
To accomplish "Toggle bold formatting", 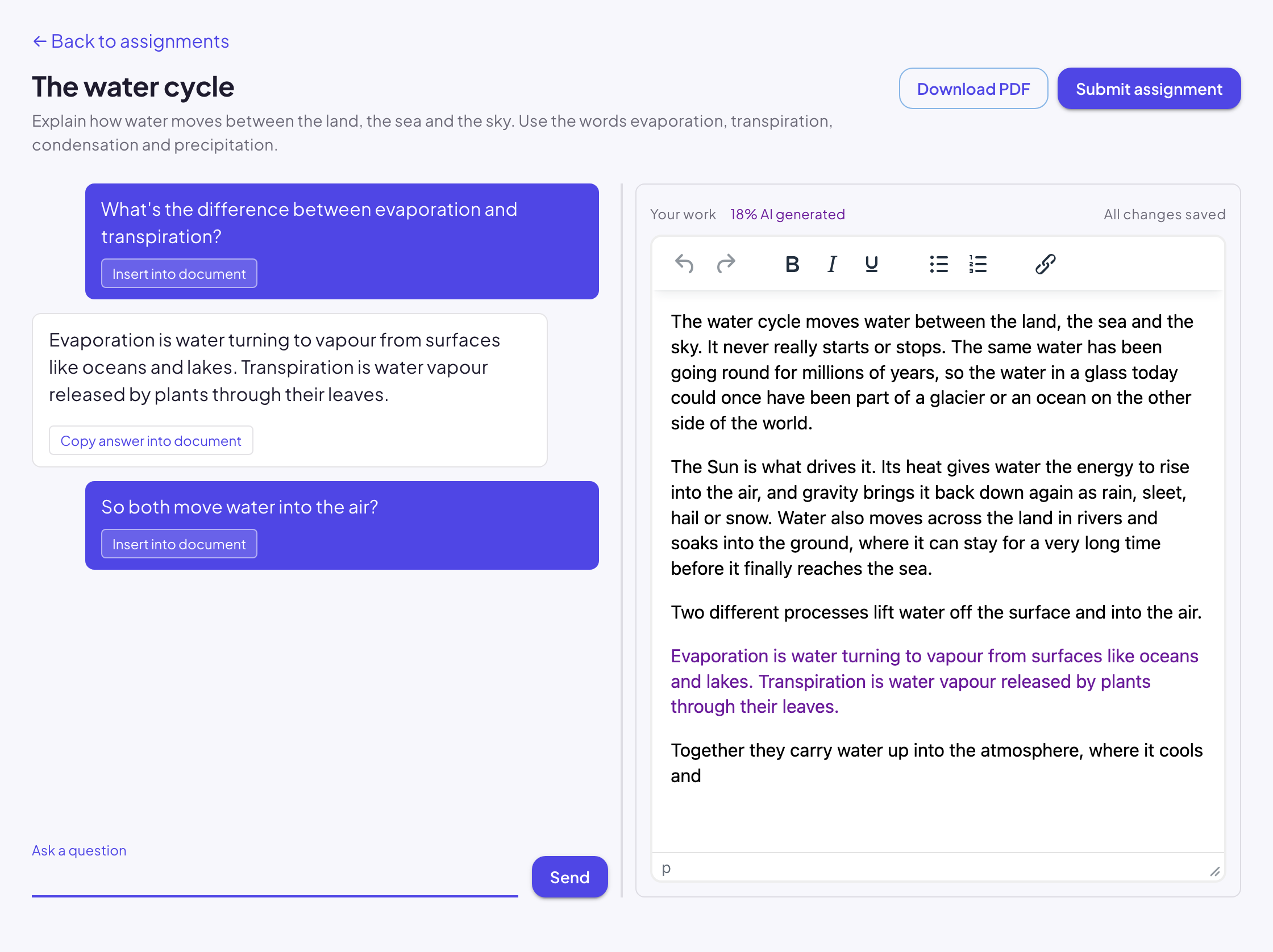I will (x=792, y=264).
